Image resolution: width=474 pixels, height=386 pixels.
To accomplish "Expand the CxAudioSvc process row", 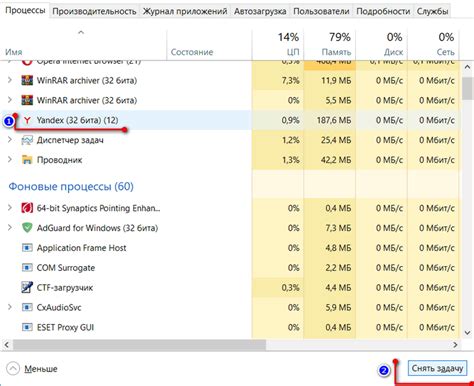I will click(10, 307).
